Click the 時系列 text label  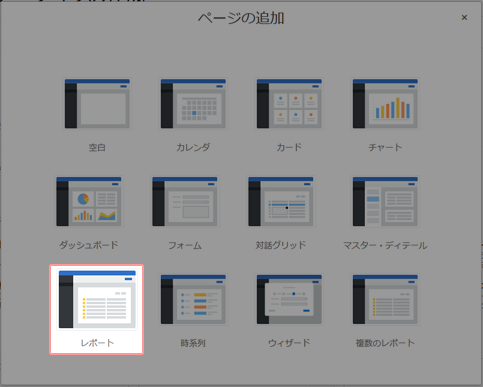click(x=193, y=343)
